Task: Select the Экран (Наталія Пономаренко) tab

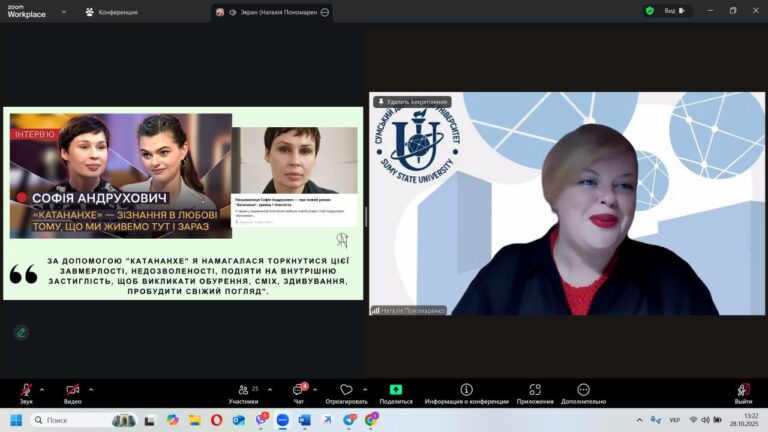Action: (x=272, y=12)
